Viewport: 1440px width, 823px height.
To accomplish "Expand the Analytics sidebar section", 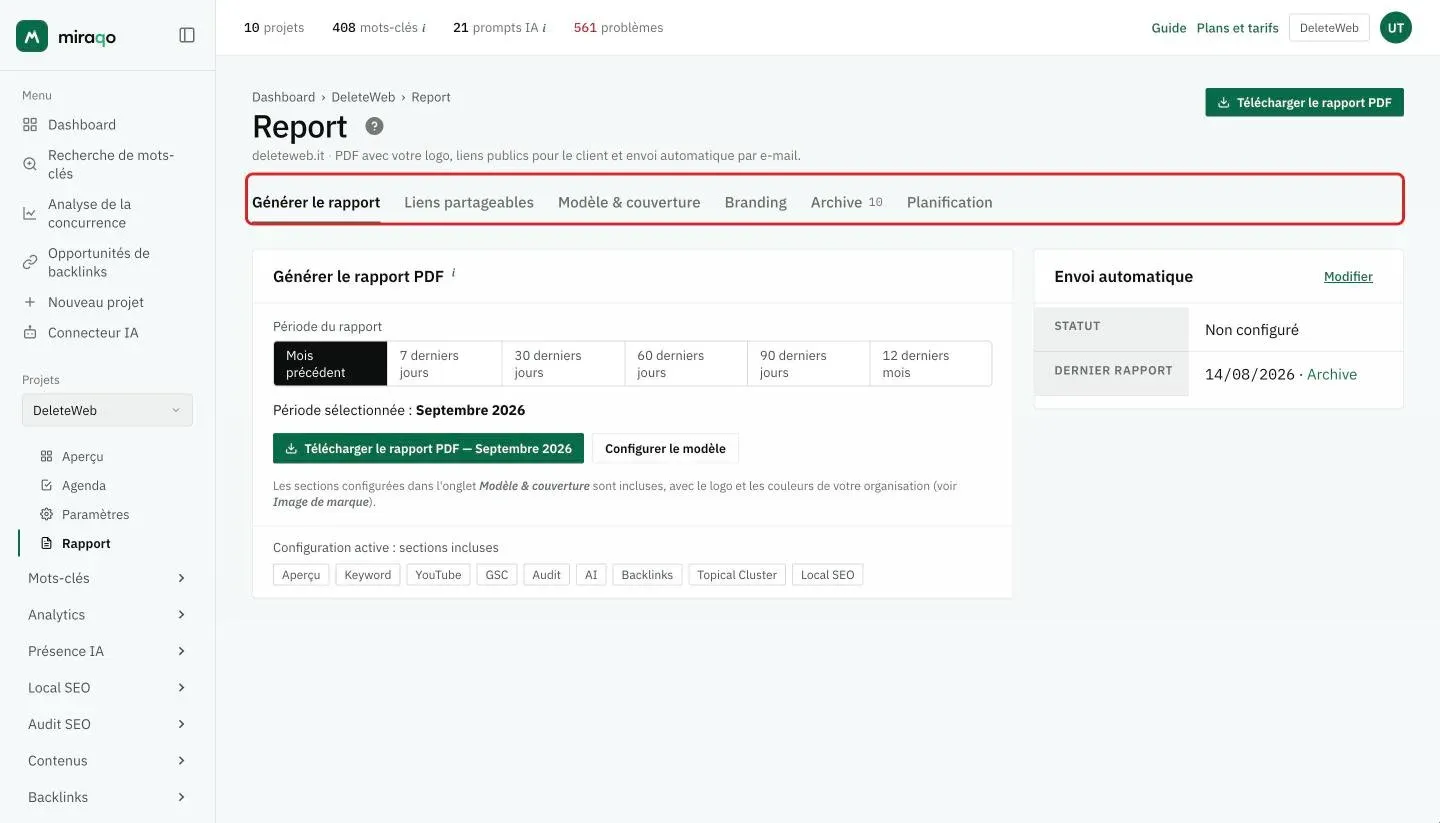I will tap(107, 614).
